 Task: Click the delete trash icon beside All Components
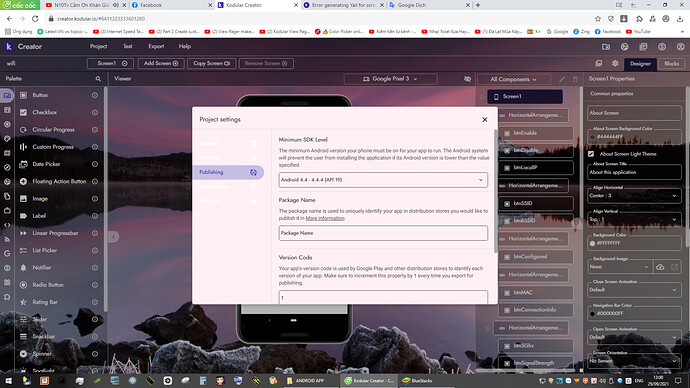coord(575,79)
